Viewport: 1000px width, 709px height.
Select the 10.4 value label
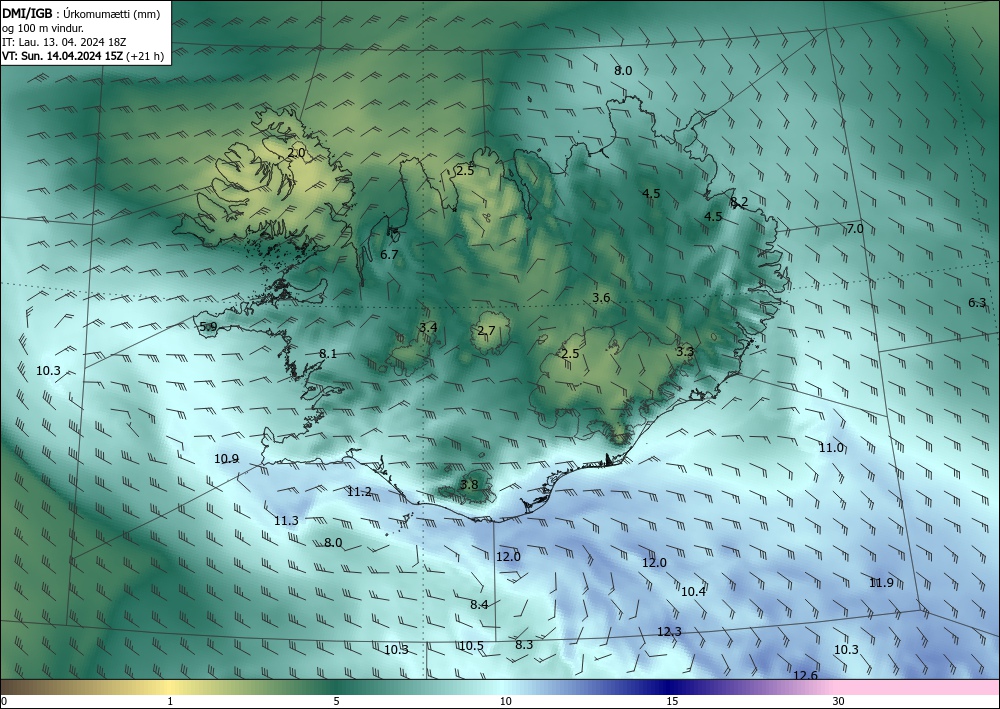693,592
